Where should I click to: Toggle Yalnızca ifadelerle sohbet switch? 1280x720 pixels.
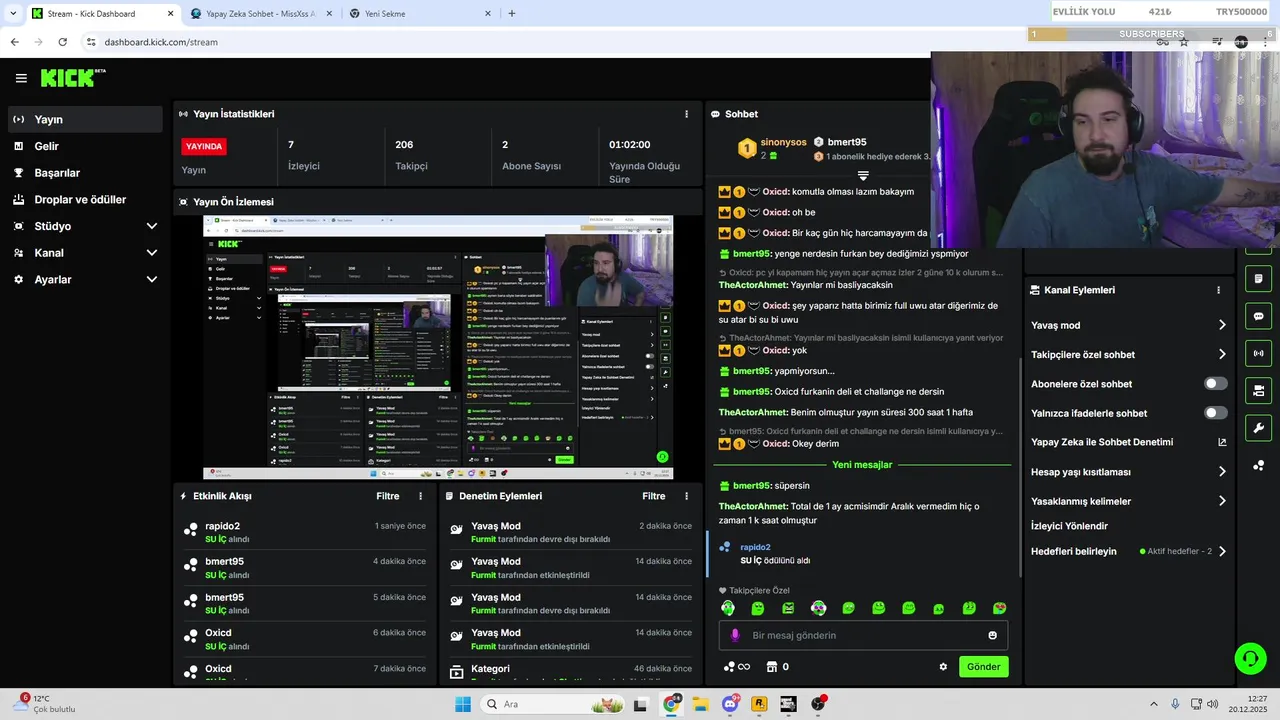[x=1215, y=413]
